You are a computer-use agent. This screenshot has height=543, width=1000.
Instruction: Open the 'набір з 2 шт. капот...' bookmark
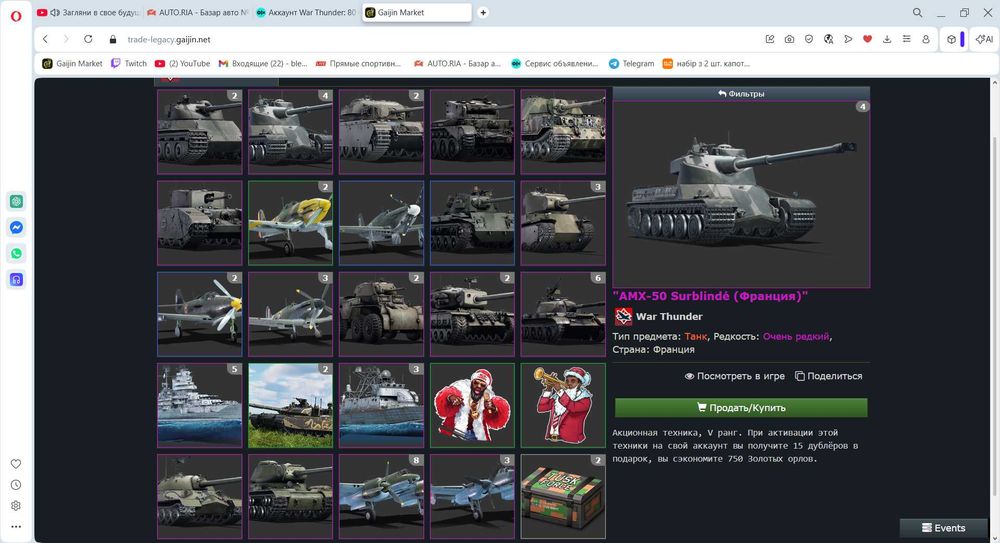point(706,63)
